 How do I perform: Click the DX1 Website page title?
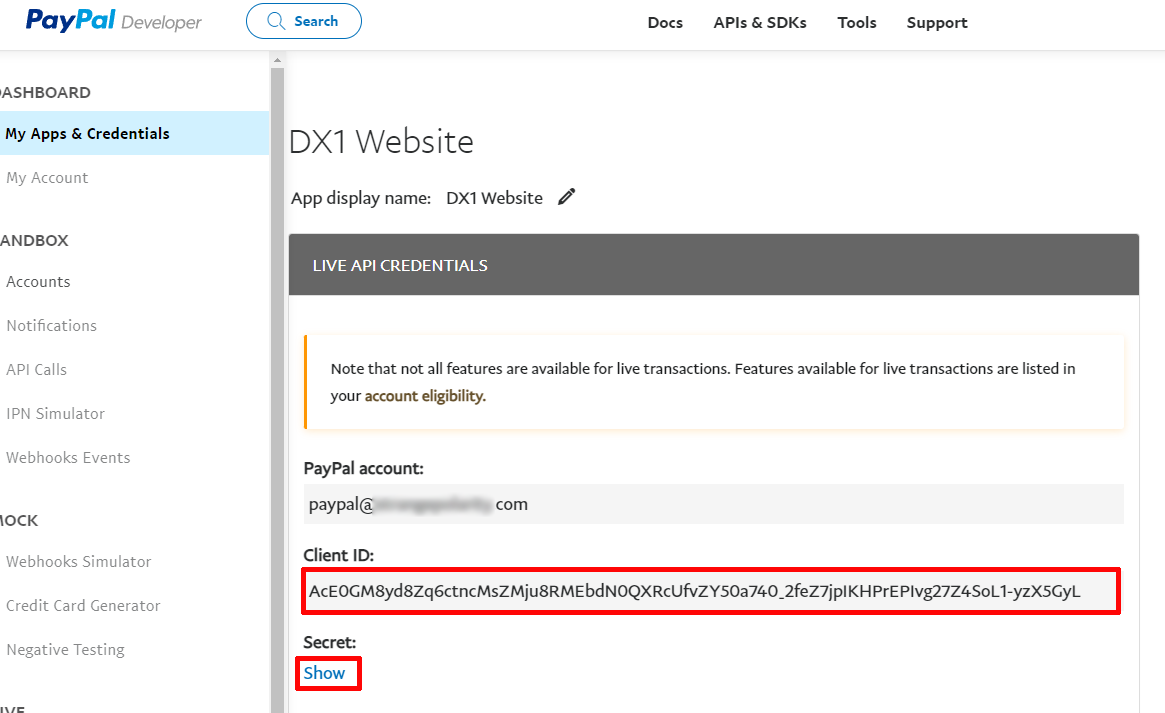click(x=381, y=141)
